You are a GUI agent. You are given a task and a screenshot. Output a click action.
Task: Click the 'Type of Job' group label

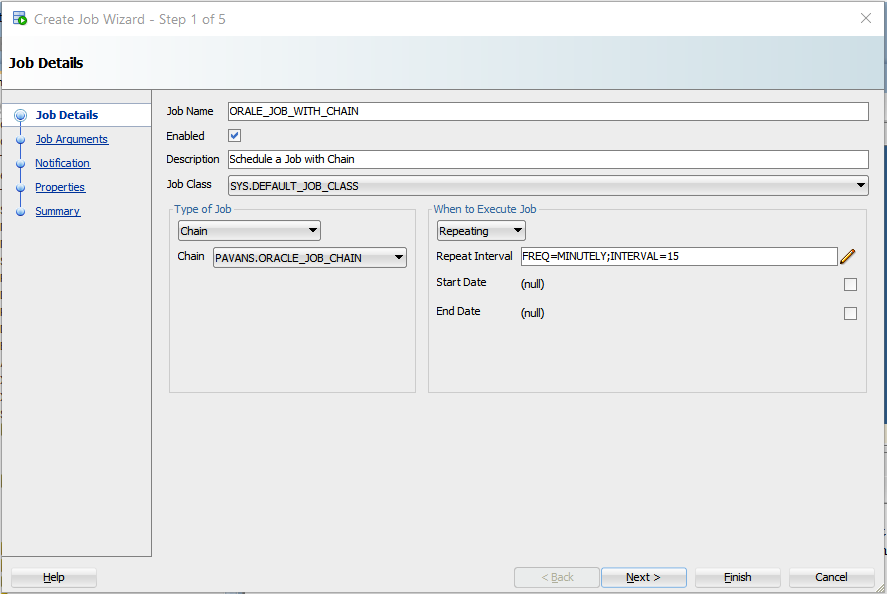point(203,209)
